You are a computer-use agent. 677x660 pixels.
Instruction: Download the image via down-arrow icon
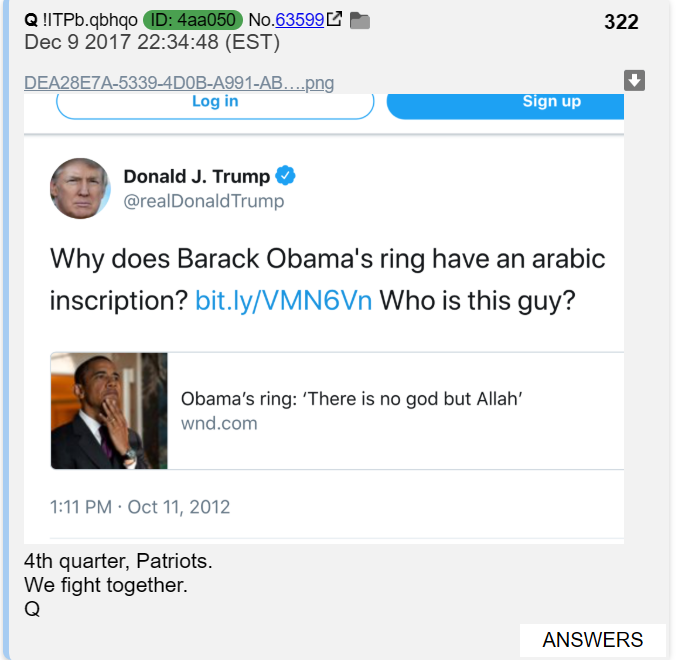click(634, 80)
